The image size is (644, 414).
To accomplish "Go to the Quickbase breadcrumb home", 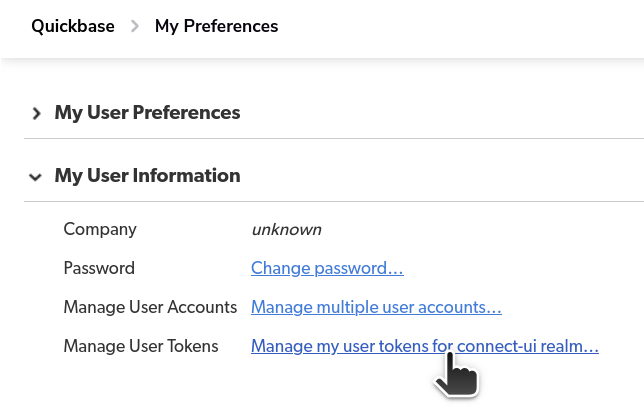I will coord(73,26).
